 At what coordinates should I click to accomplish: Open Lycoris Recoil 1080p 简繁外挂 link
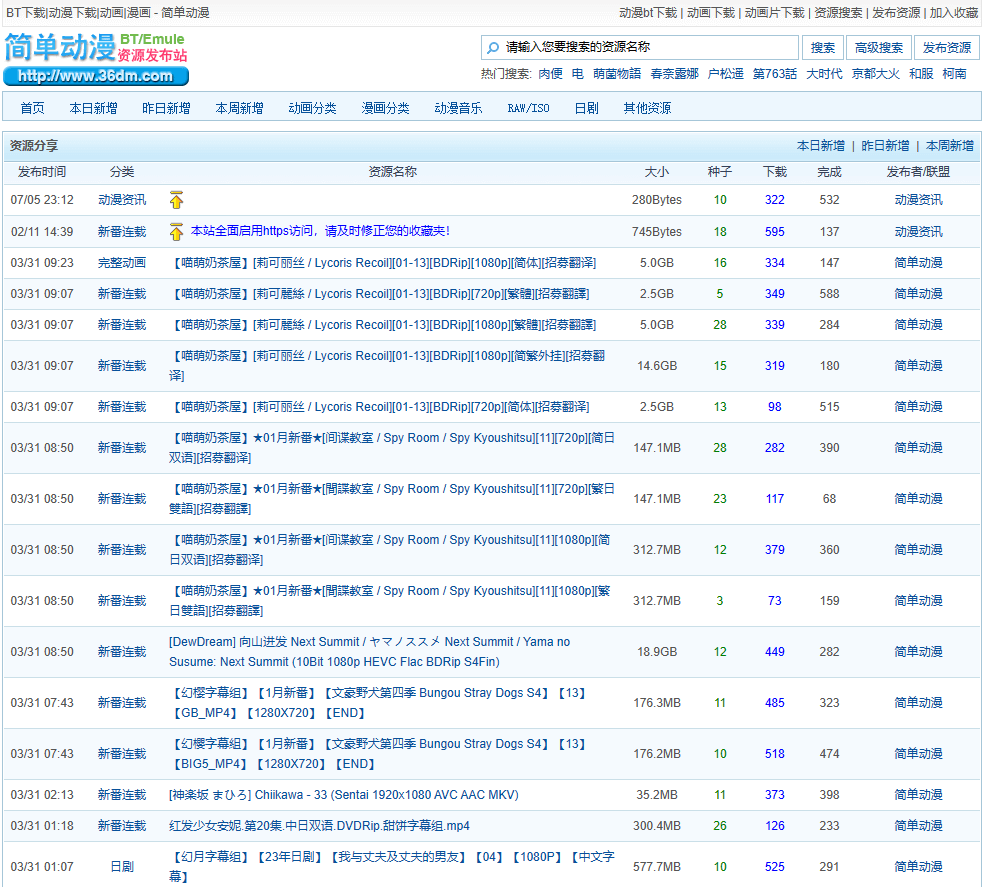point(387,365)
